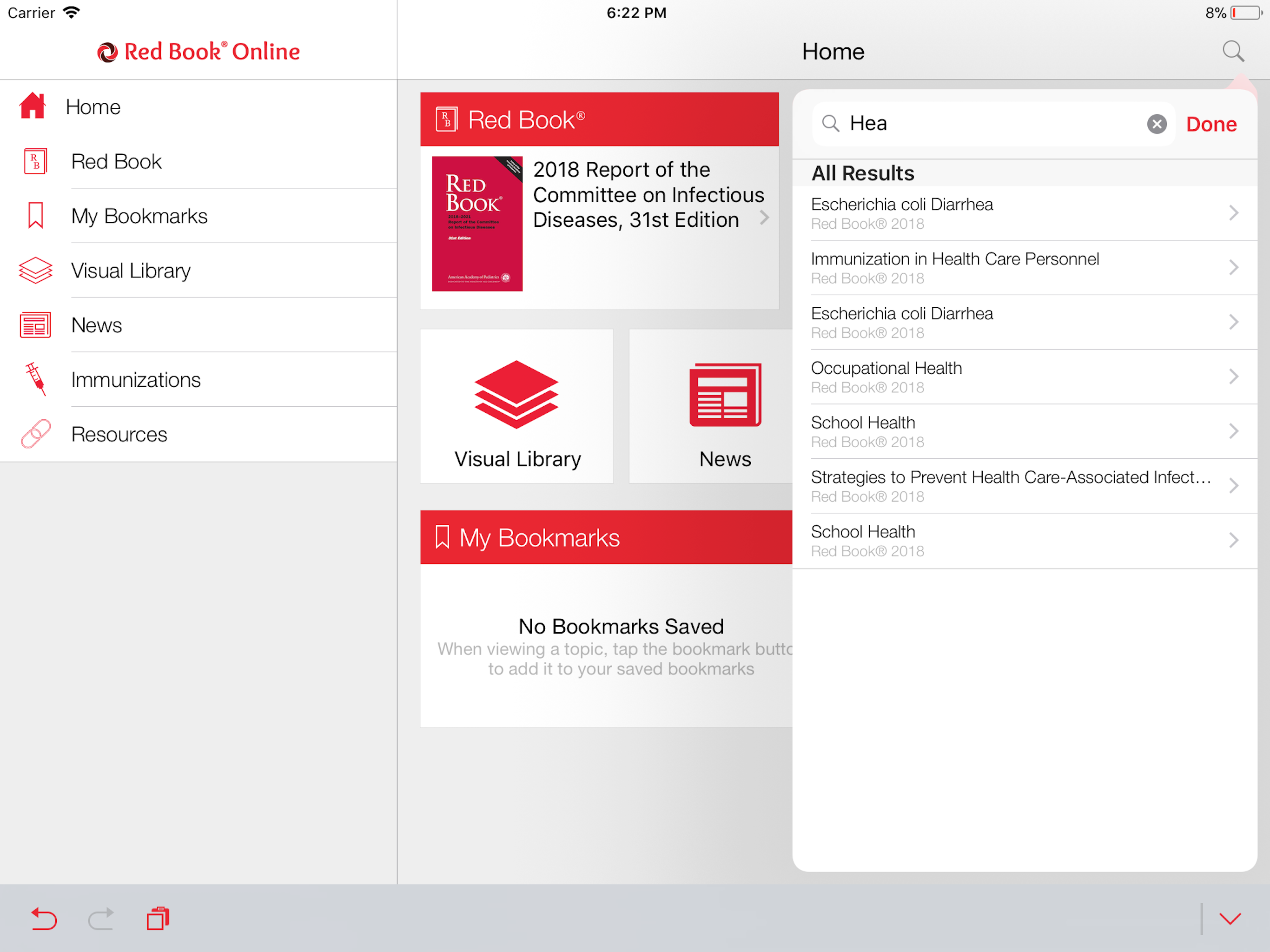This screenshot has height=952, width=1270.
Task: Open the Occupational Health result chevron
Action: (x=1233, y=377)
